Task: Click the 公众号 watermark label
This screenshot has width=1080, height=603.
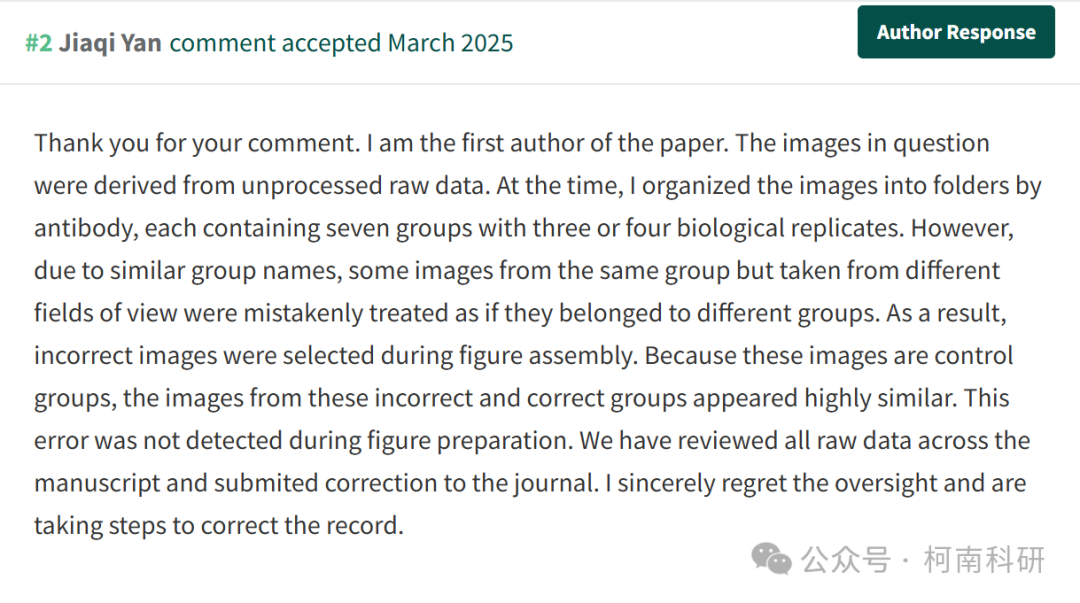Action: (x=846, y=560)
